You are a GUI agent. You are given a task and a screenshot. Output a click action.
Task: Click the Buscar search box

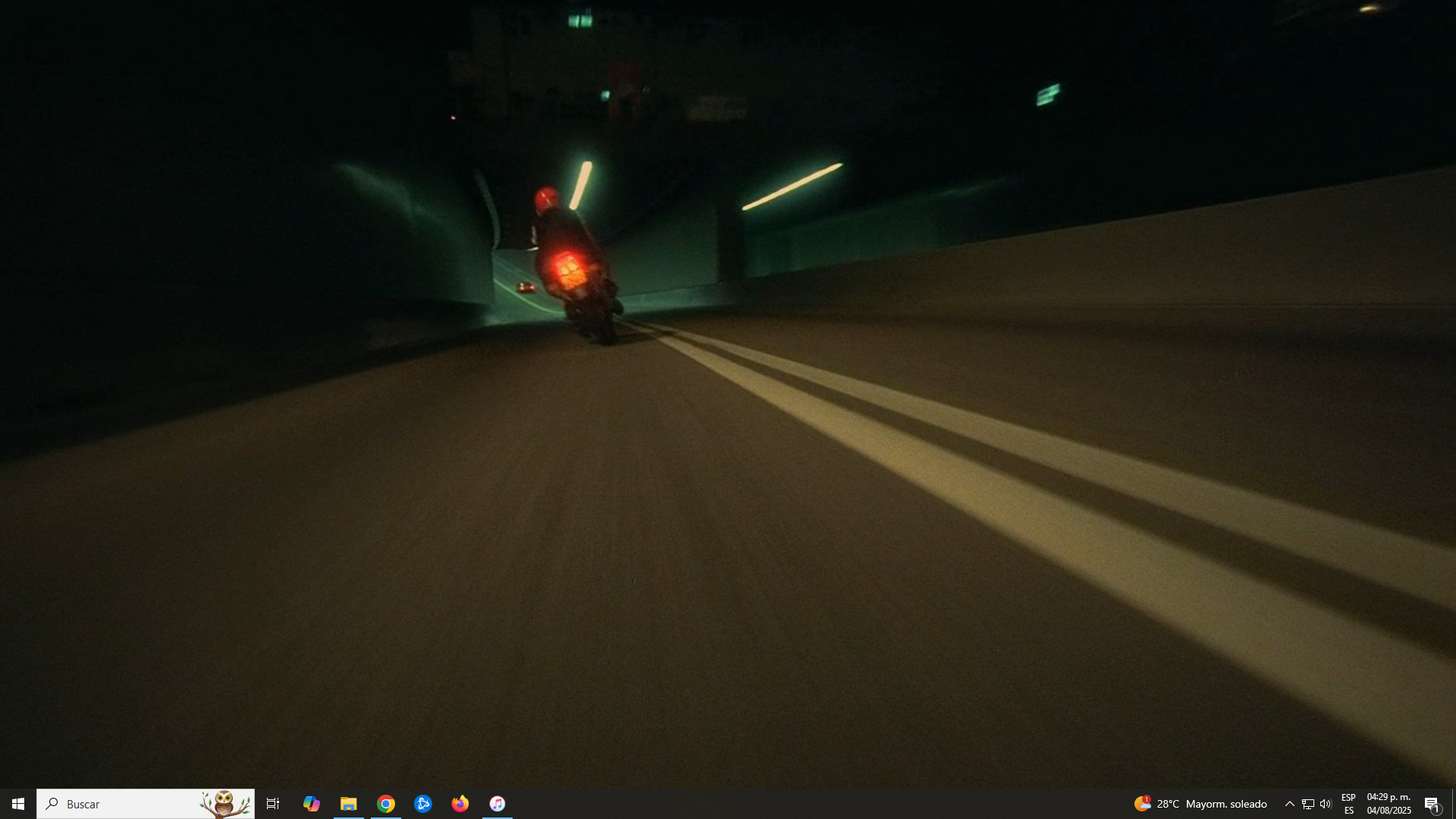tap(146, 804)
